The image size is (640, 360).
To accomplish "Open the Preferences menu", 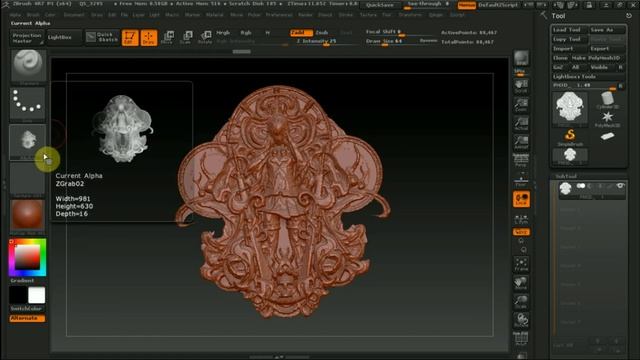I will pos(279,15).
